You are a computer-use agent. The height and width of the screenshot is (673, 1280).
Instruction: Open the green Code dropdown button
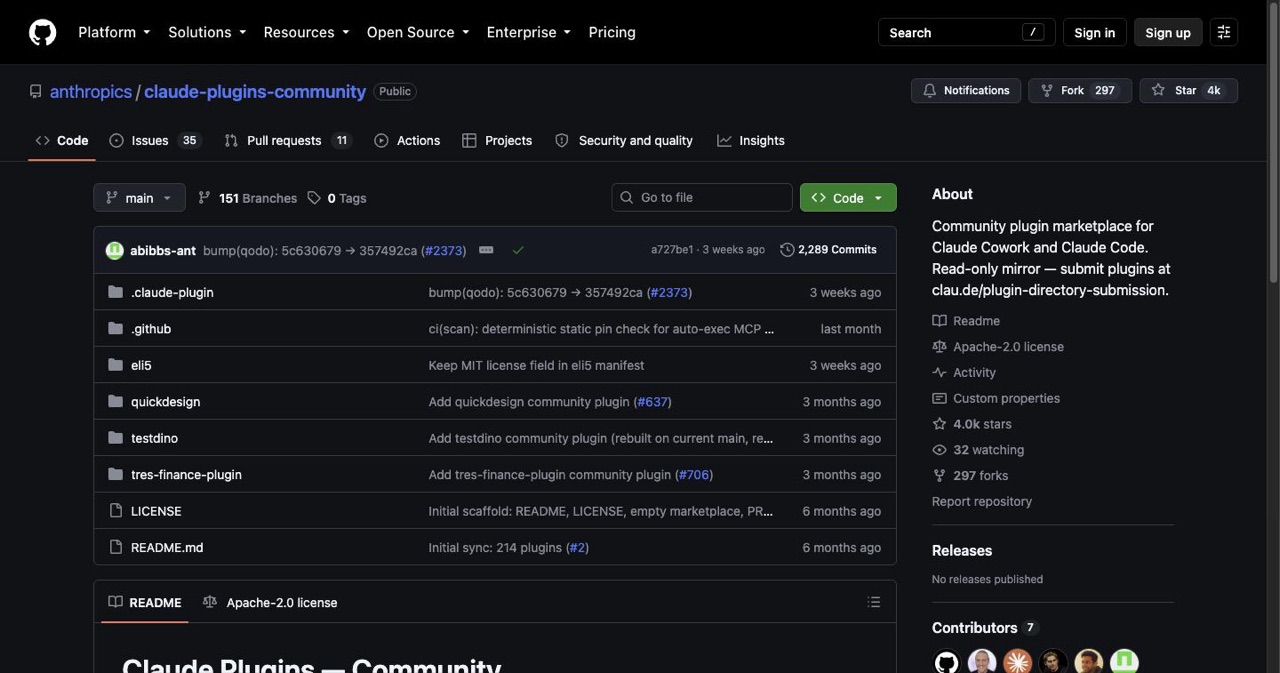(848, 198)
